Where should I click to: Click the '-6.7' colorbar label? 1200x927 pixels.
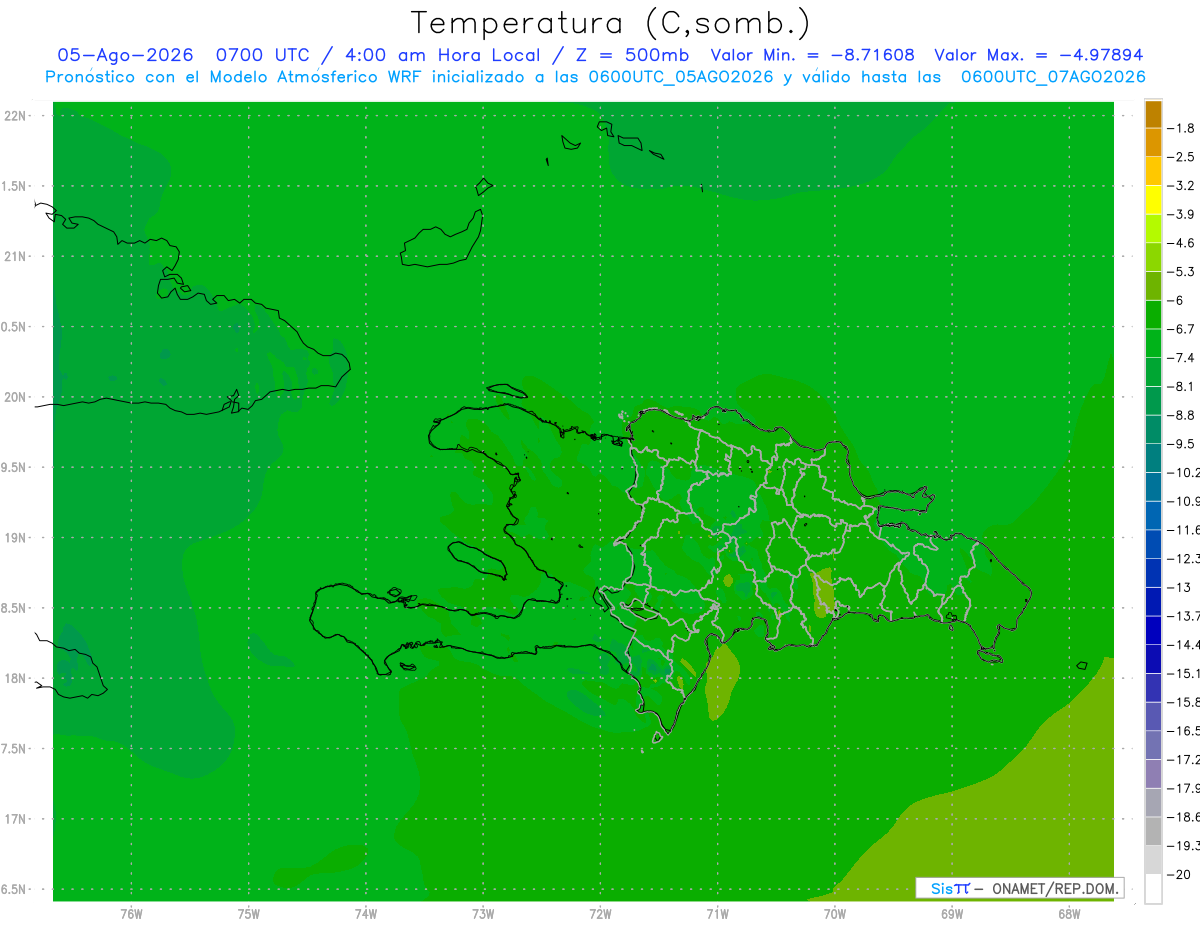[1181, 329]
